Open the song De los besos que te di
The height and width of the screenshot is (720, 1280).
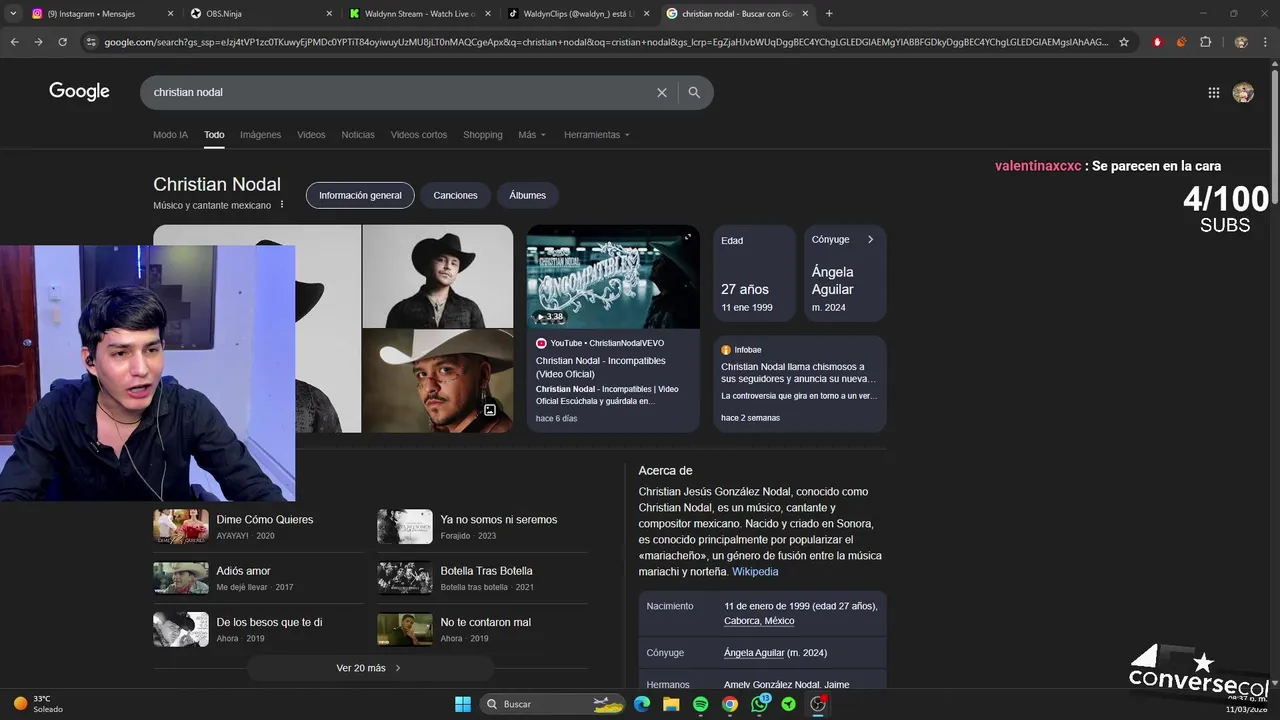click(269, 622)
